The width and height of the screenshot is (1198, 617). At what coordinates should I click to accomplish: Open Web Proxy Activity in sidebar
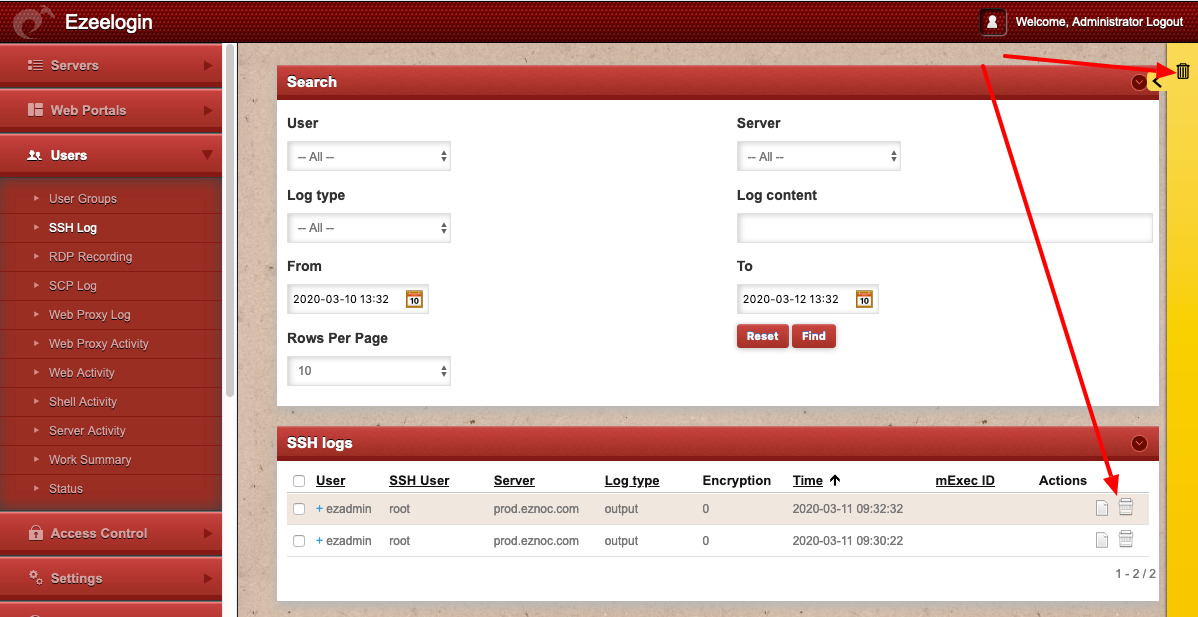99,344
